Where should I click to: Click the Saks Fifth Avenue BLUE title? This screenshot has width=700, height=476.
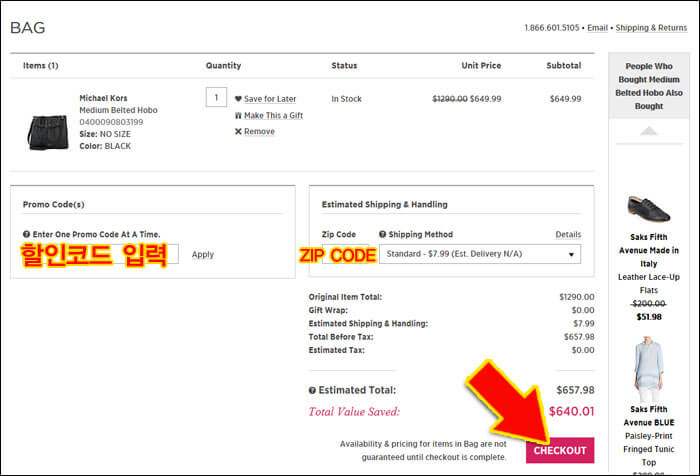click(649, 416)
